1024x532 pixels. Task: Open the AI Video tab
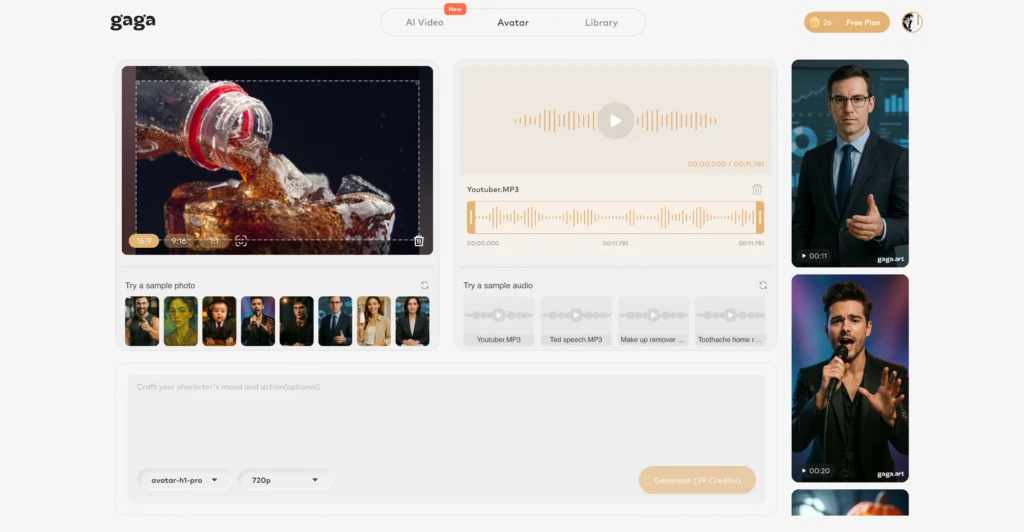(x=424, y=22)
